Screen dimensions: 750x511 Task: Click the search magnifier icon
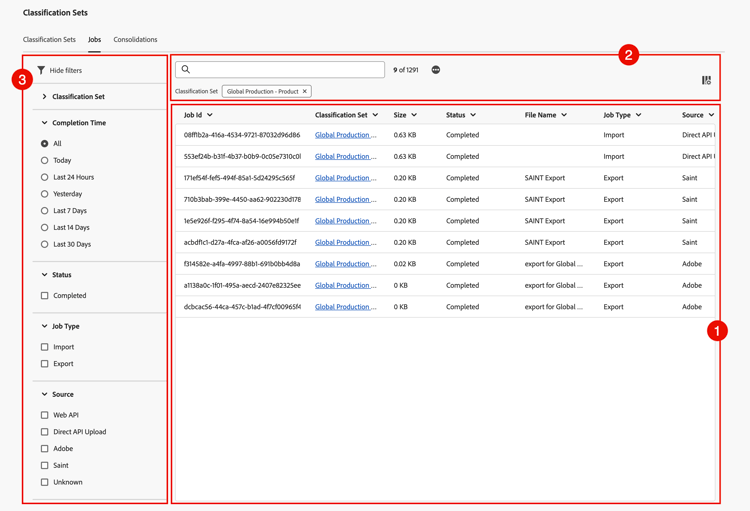pyautogui.click(x=186, y=69)
